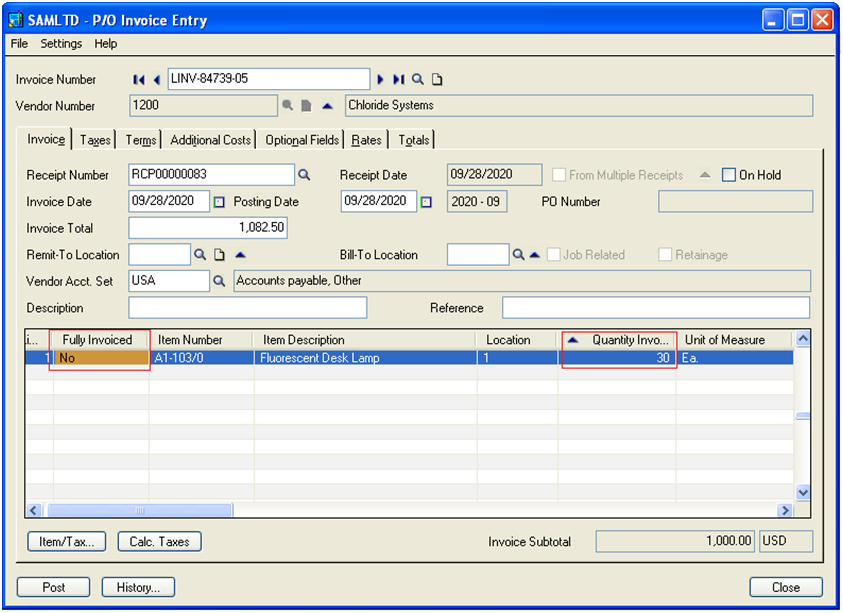Click the Invoice Number field
The width and height of the screenshot is (843, 613).
click(x=269, y=79)
